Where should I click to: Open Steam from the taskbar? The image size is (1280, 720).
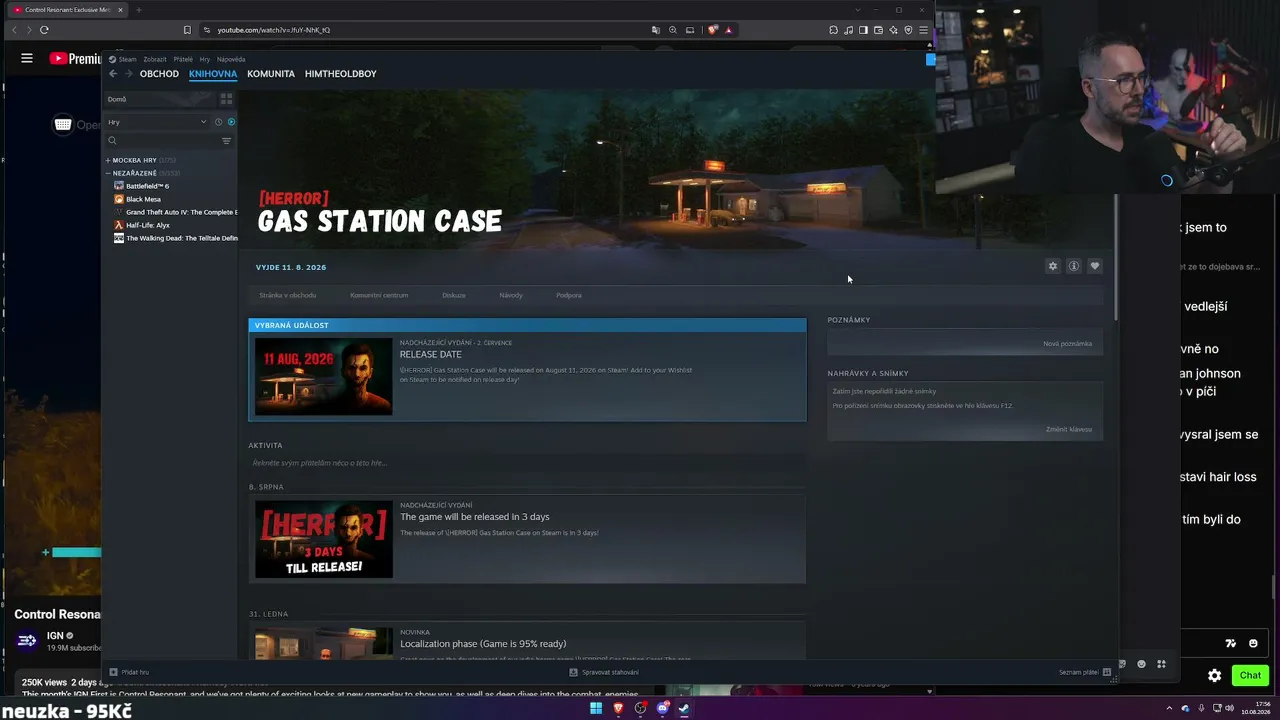point(684,708)
